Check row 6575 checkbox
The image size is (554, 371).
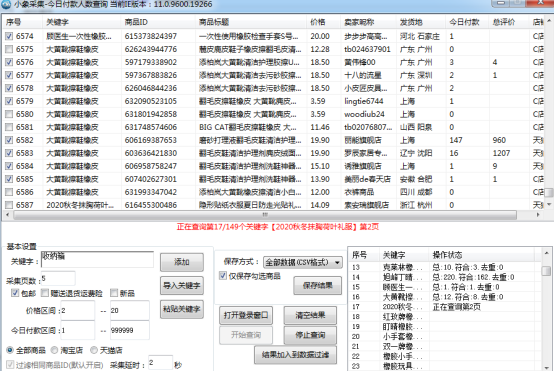pyautogui.click(x=9, y=49)
